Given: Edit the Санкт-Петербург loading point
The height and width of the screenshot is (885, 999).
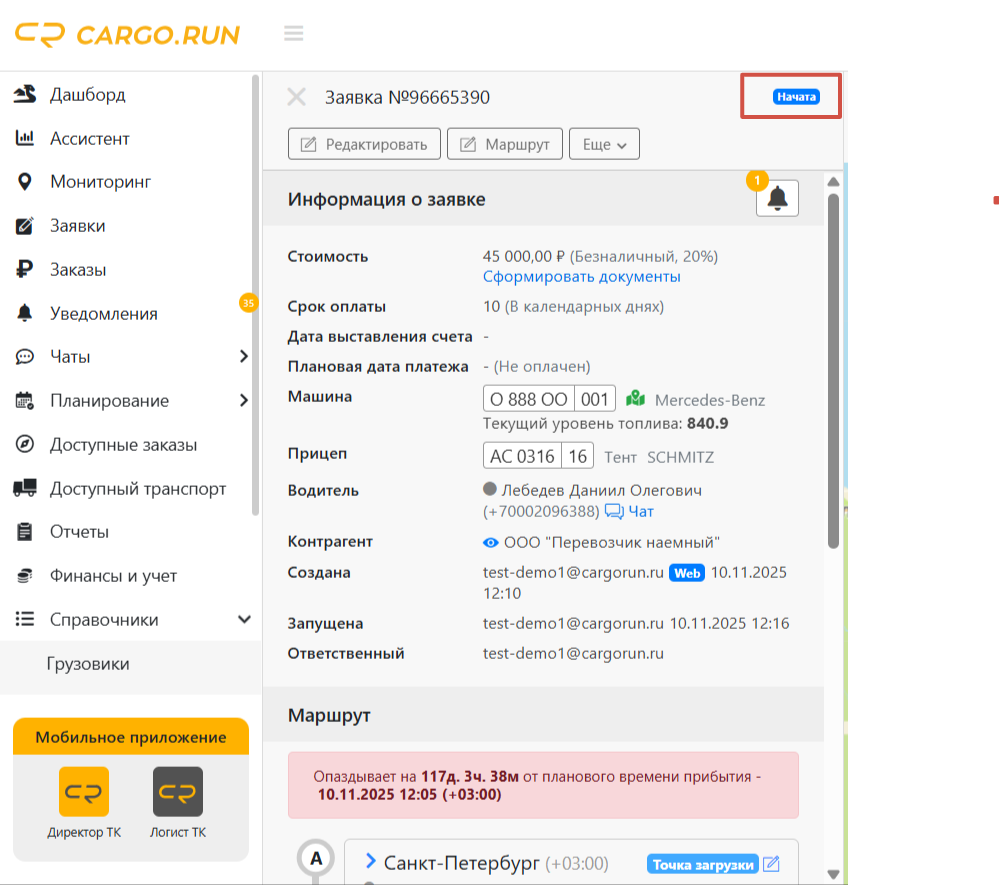Looking at the screenshot, I should pyautogui.click(x=772, y=865).
